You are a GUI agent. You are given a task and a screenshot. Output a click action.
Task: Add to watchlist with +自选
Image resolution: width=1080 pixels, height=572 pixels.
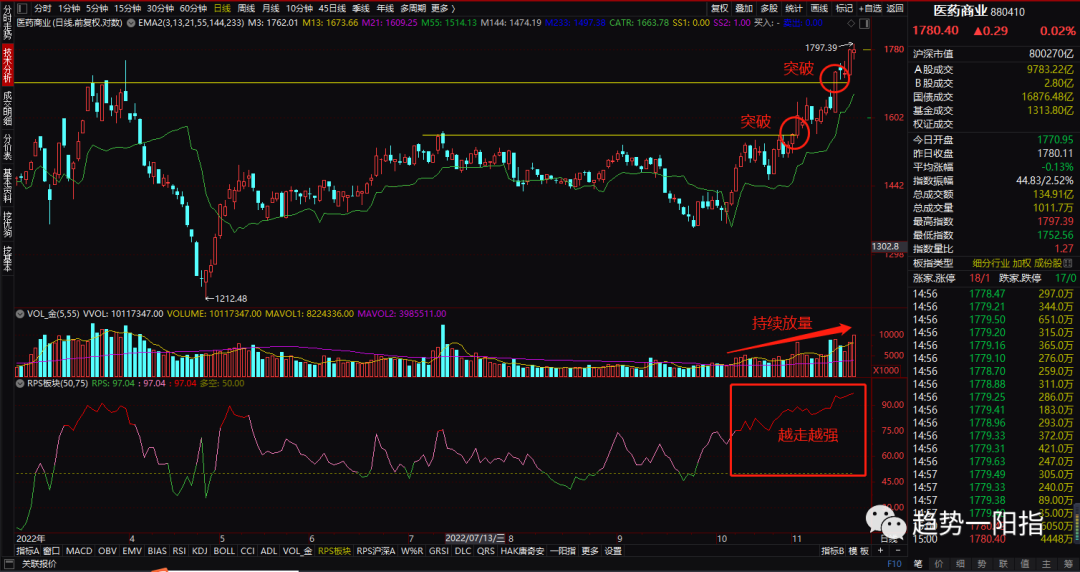pyautogui.click(x=870, y=8)
